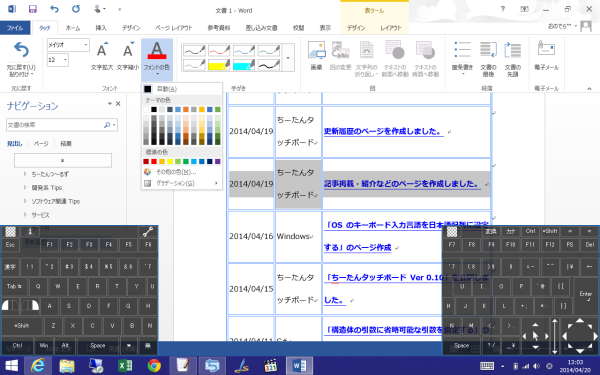Select the black ink pen
The height and width of the screenshot is (375, 600).
tap(194, 51)
